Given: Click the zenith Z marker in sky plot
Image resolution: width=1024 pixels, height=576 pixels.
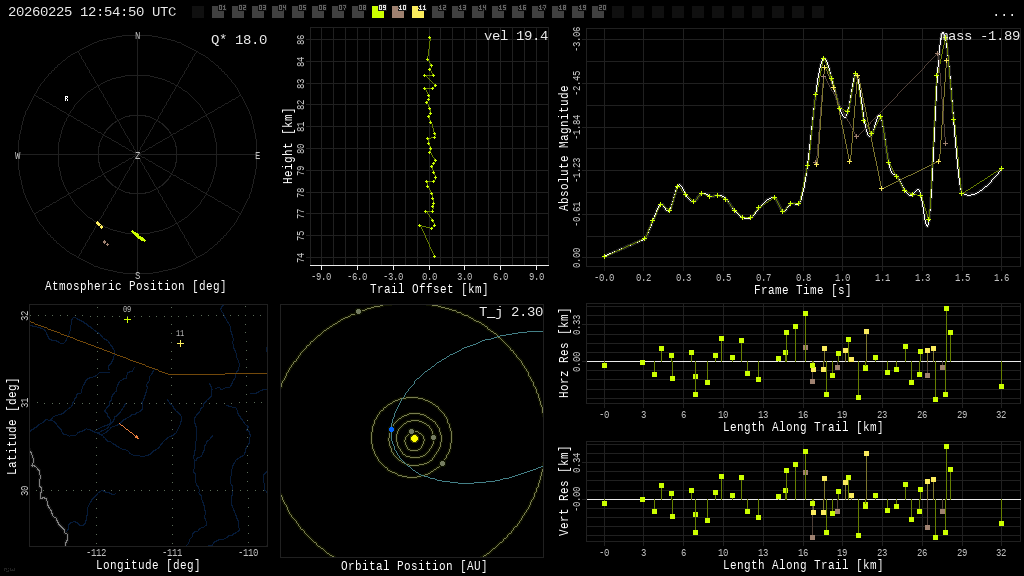Looking at the screenshot, I should [138, 156].
